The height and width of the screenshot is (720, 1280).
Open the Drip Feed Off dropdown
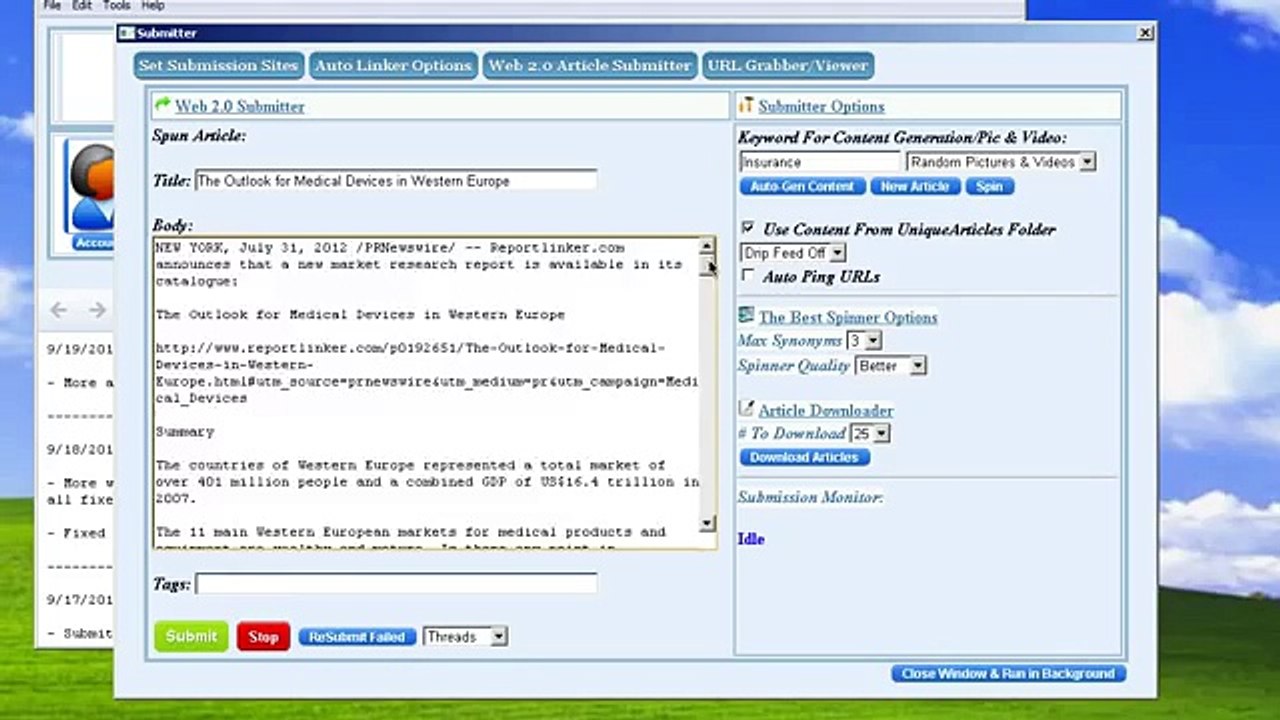793,253
